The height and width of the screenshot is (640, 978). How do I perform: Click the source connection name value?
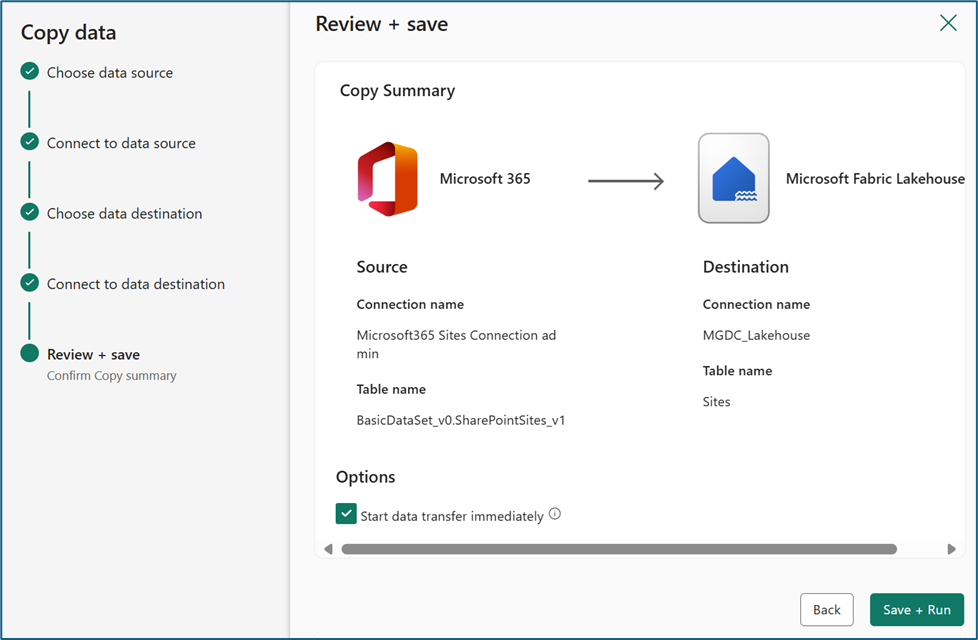(x=456, y=344)
